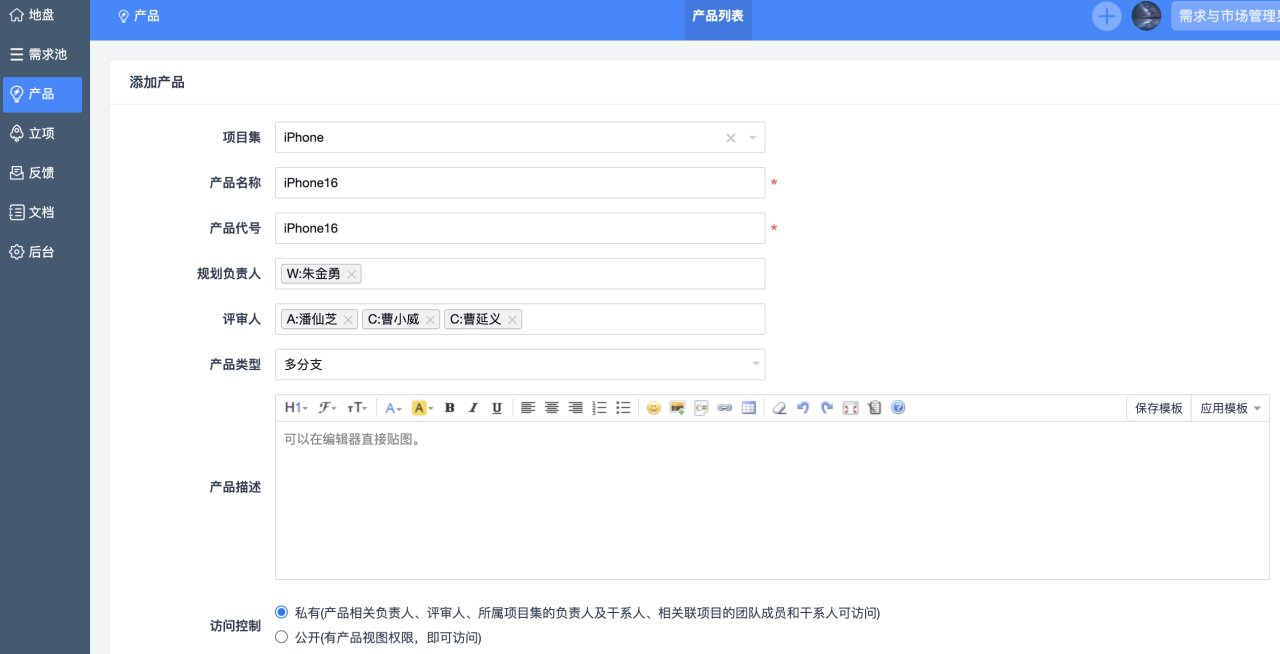
Task: Click the blue plus icon in header
Action: [1106, 16]
